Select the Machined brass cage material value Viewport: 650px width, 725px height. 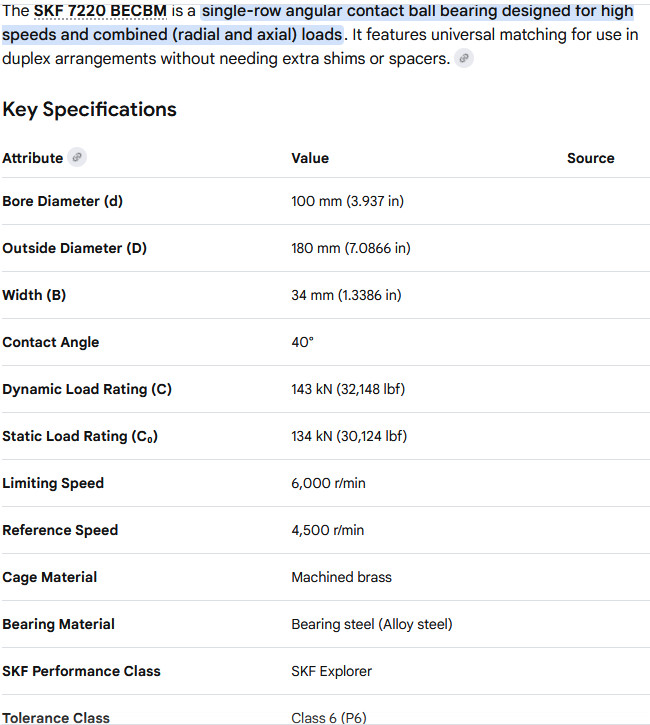click(342, 577)
